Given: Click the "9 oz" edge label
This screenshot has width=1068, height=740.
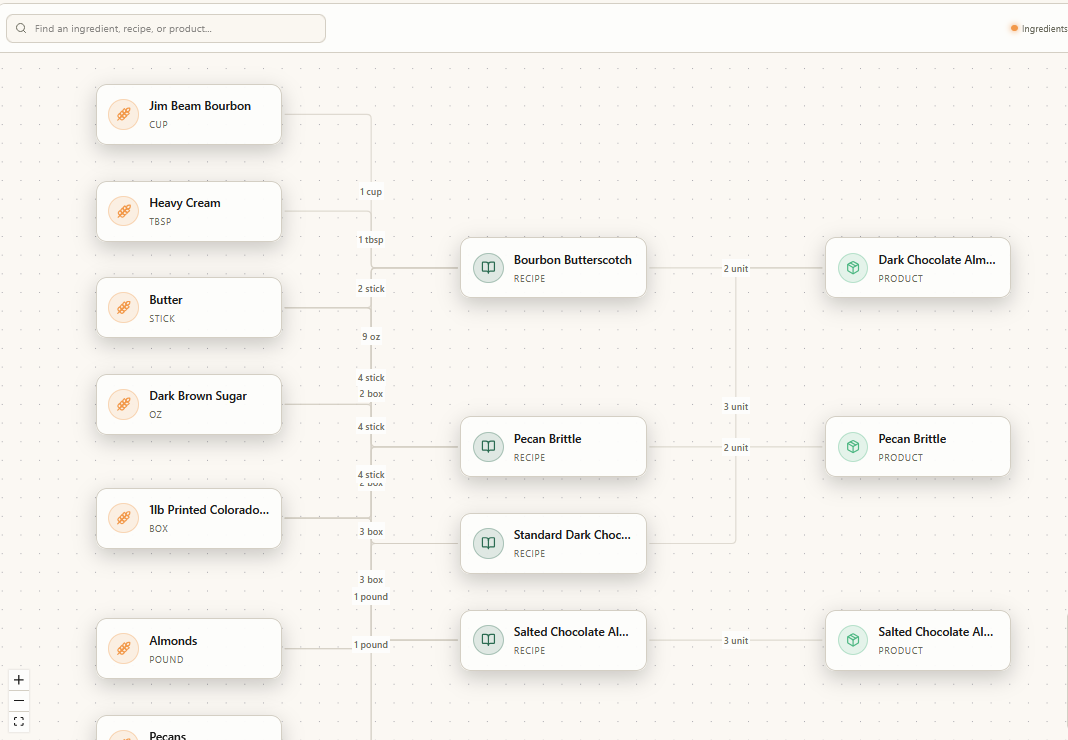Looking at the screenshot, I should (371, 337).
